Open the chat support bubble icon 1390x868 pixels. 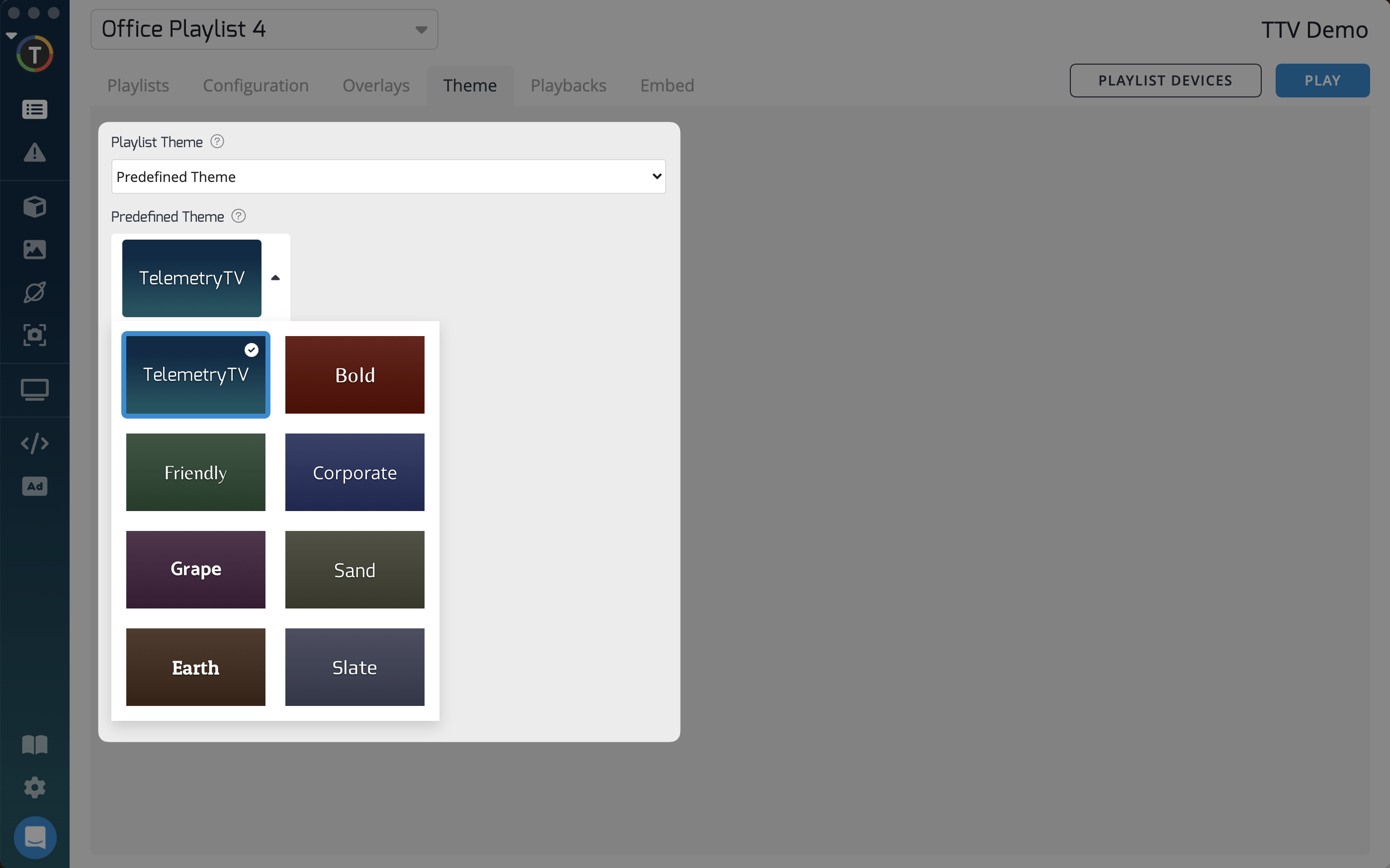point(34,837)
